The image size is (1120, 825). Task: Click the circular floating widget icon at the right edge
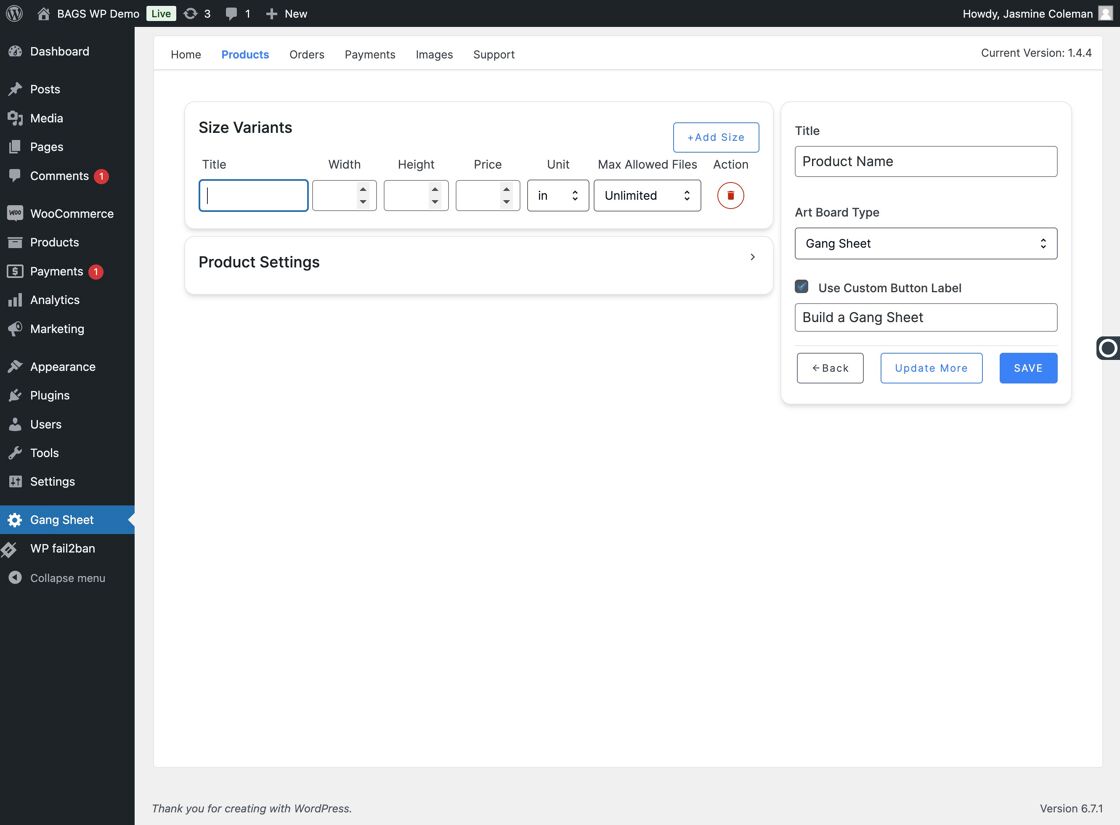coord(1108,348)
